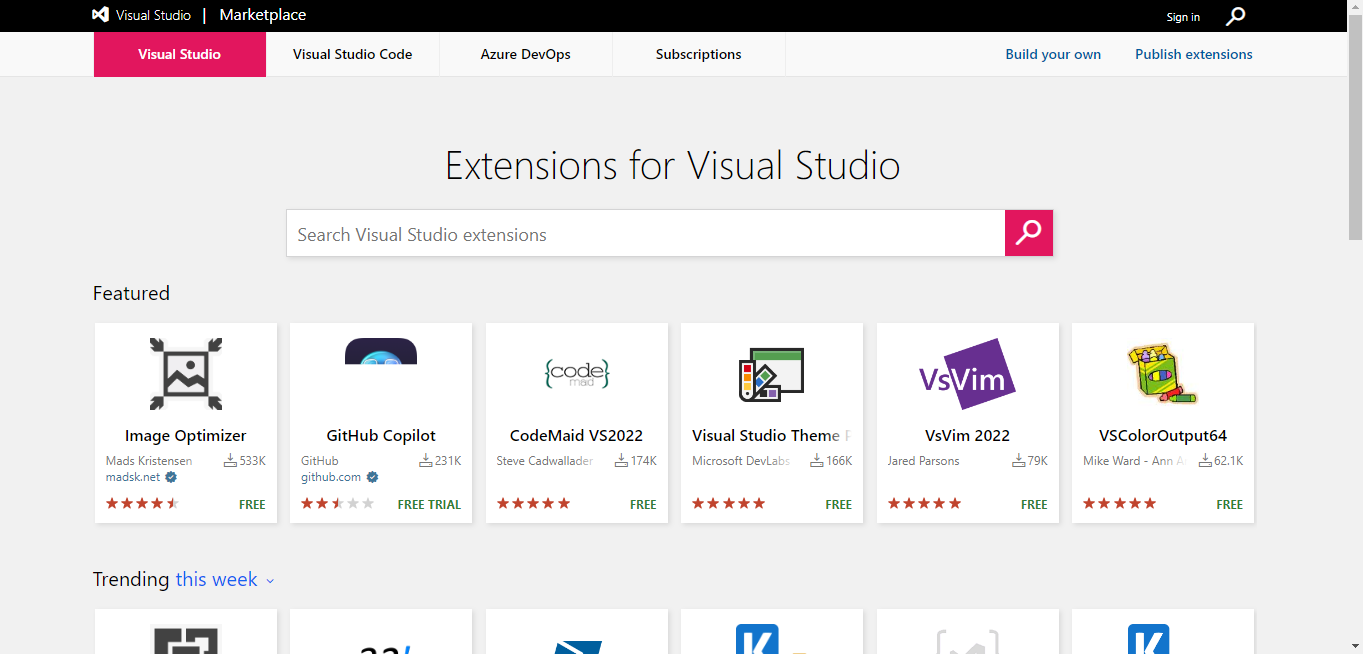Click publisher name Mike Ward - Ann A

point(1134,461)
